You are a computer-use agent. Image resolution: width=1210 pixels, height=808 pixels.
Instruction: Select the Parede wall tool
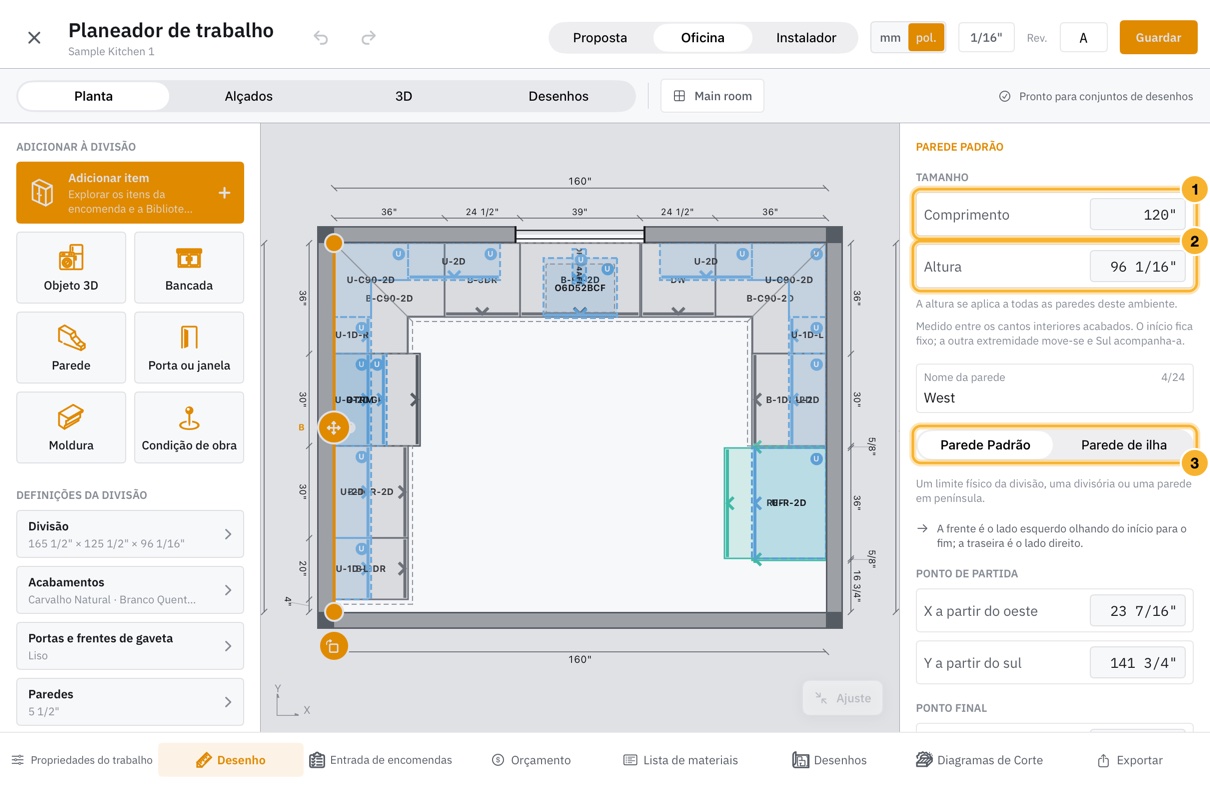pos(71,347)
